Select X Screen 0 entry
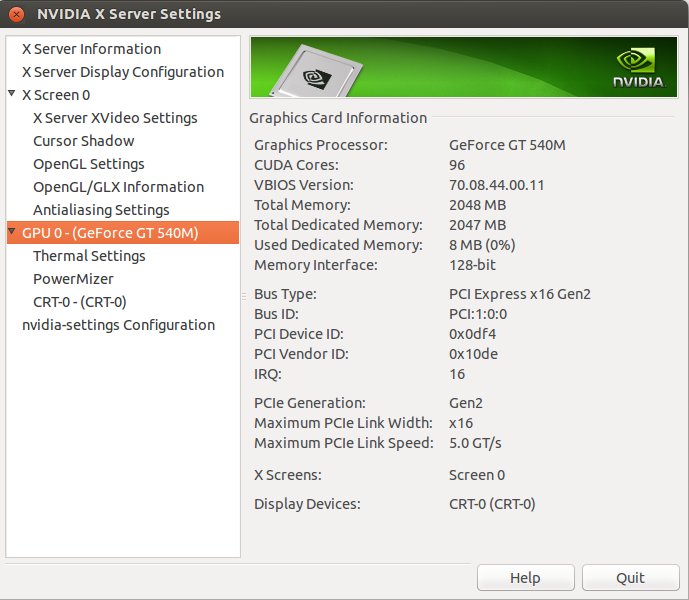This screenshot has width=689, height=600. [56, 95]
